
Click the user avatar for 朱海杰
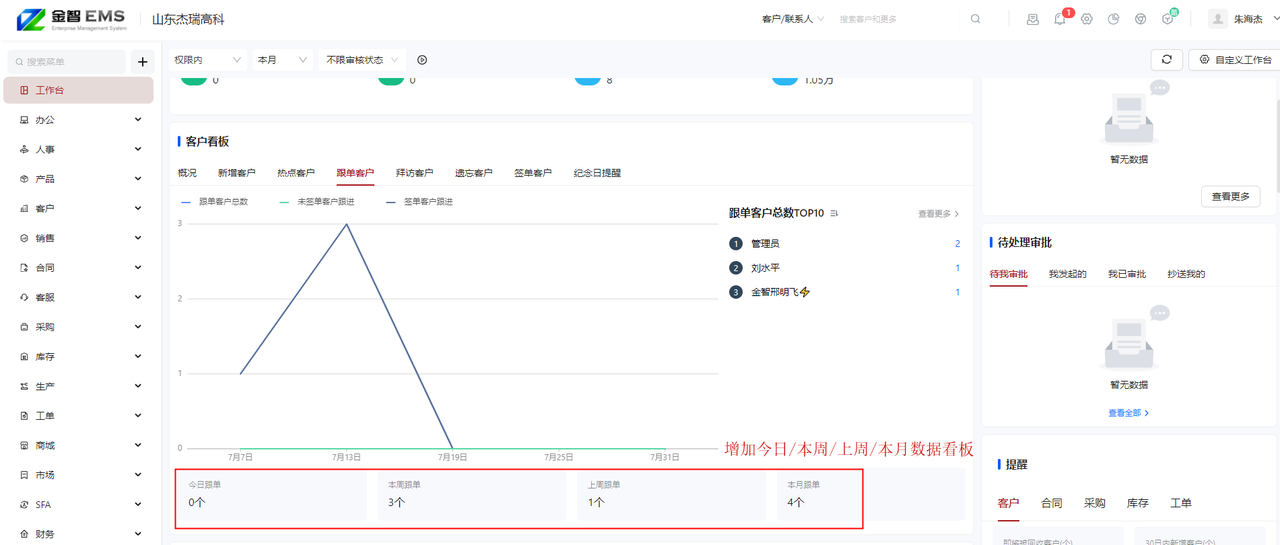pos(1218,19)
